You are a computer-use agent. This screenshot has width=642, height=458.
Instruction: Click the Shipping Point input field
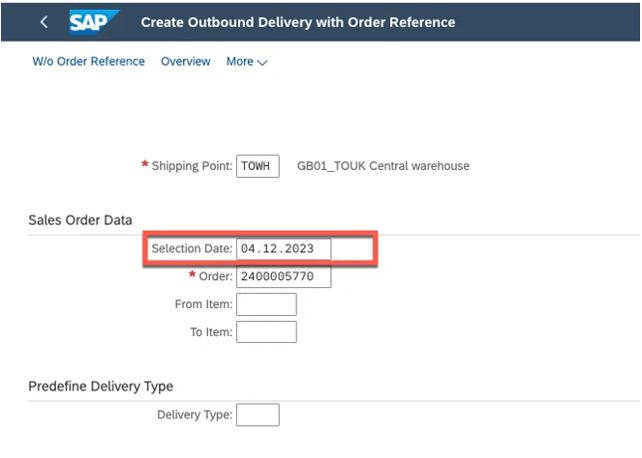point(258,166)
